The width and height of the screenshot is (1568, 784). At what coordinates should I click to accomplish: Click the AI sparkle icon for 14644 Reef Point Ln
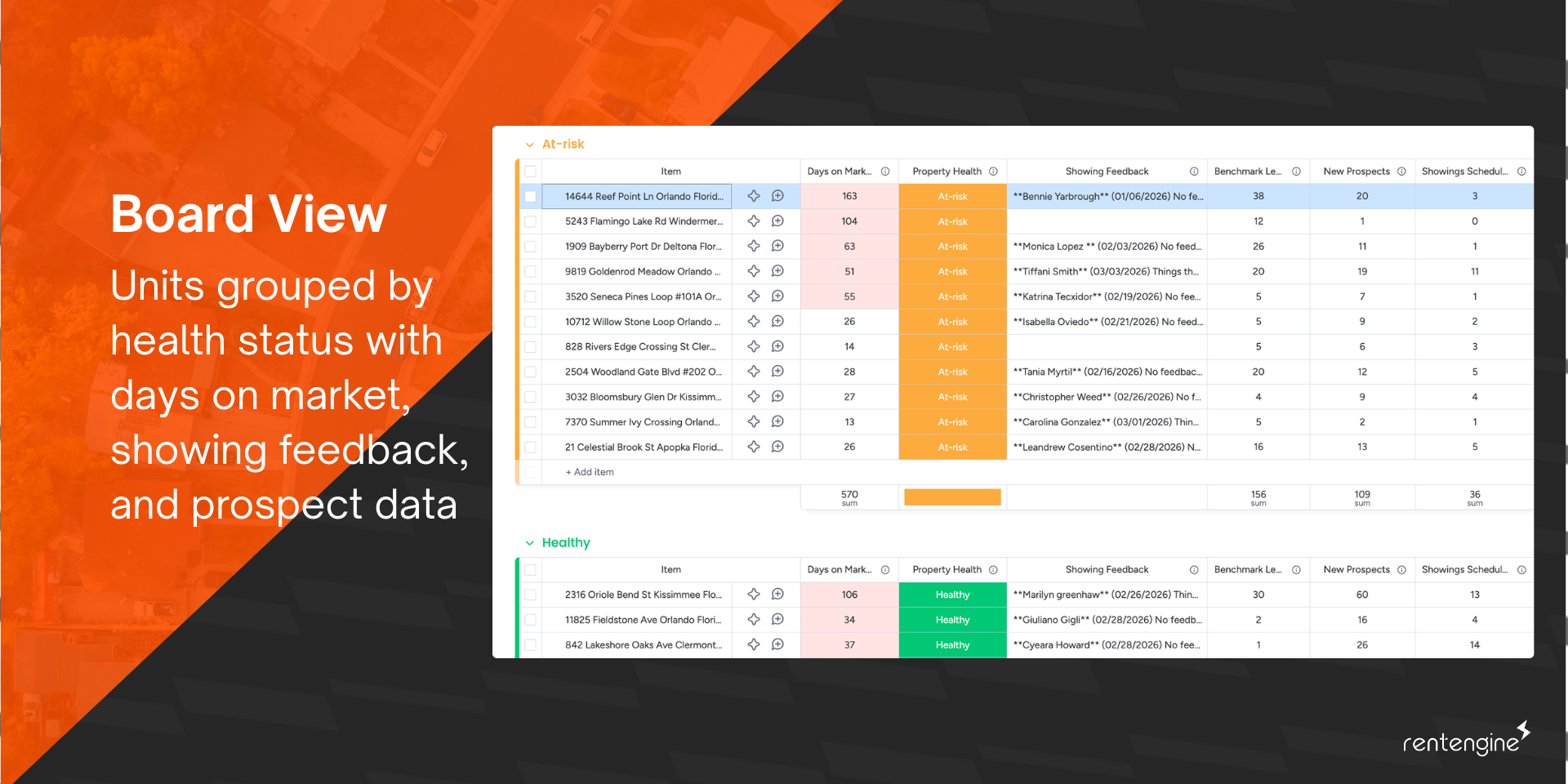pyautogui.click(x=753, y=196)
